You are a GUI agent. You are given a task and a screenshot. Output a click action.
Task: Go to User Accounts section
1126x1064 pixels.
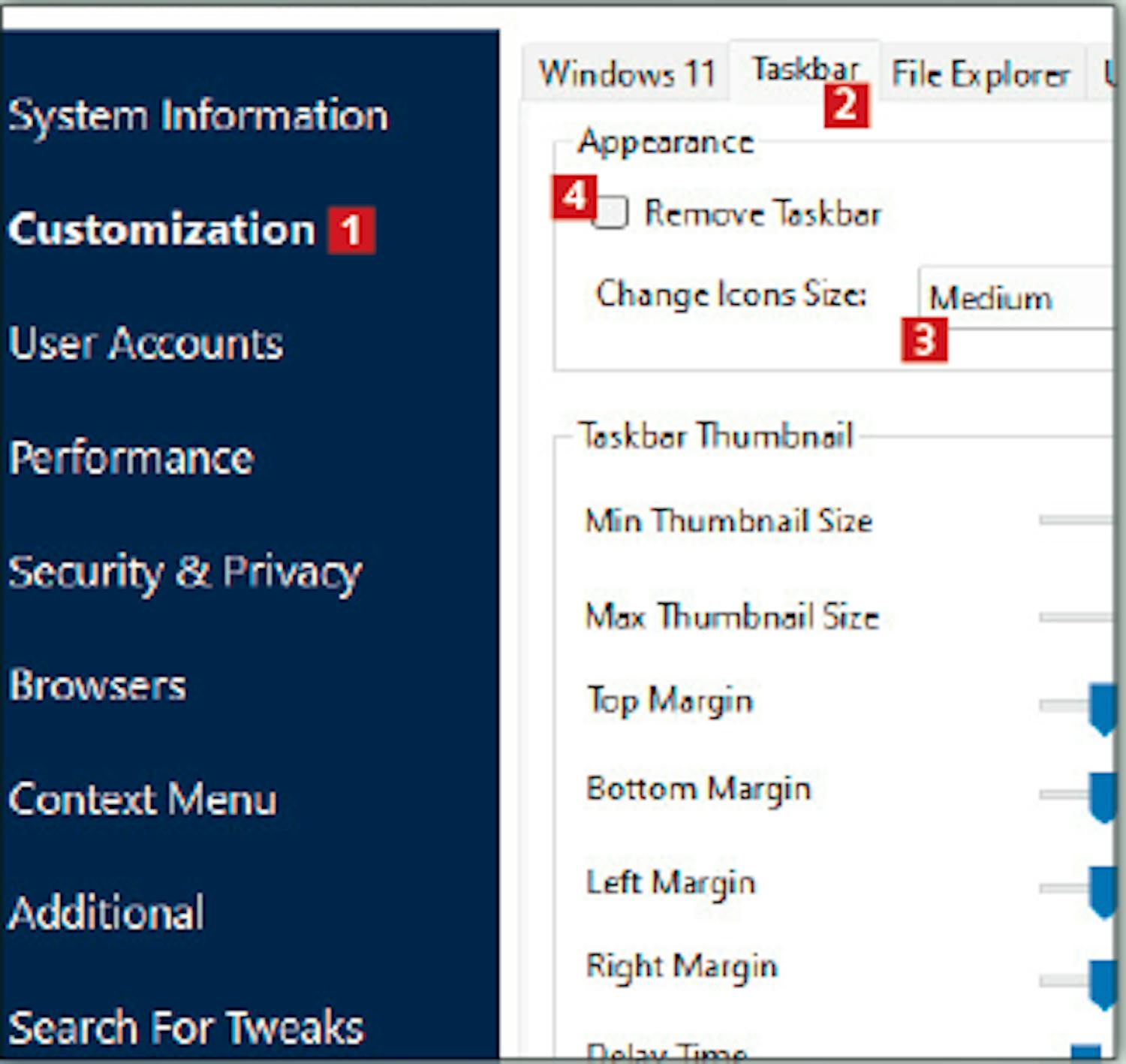click(146, 344)
